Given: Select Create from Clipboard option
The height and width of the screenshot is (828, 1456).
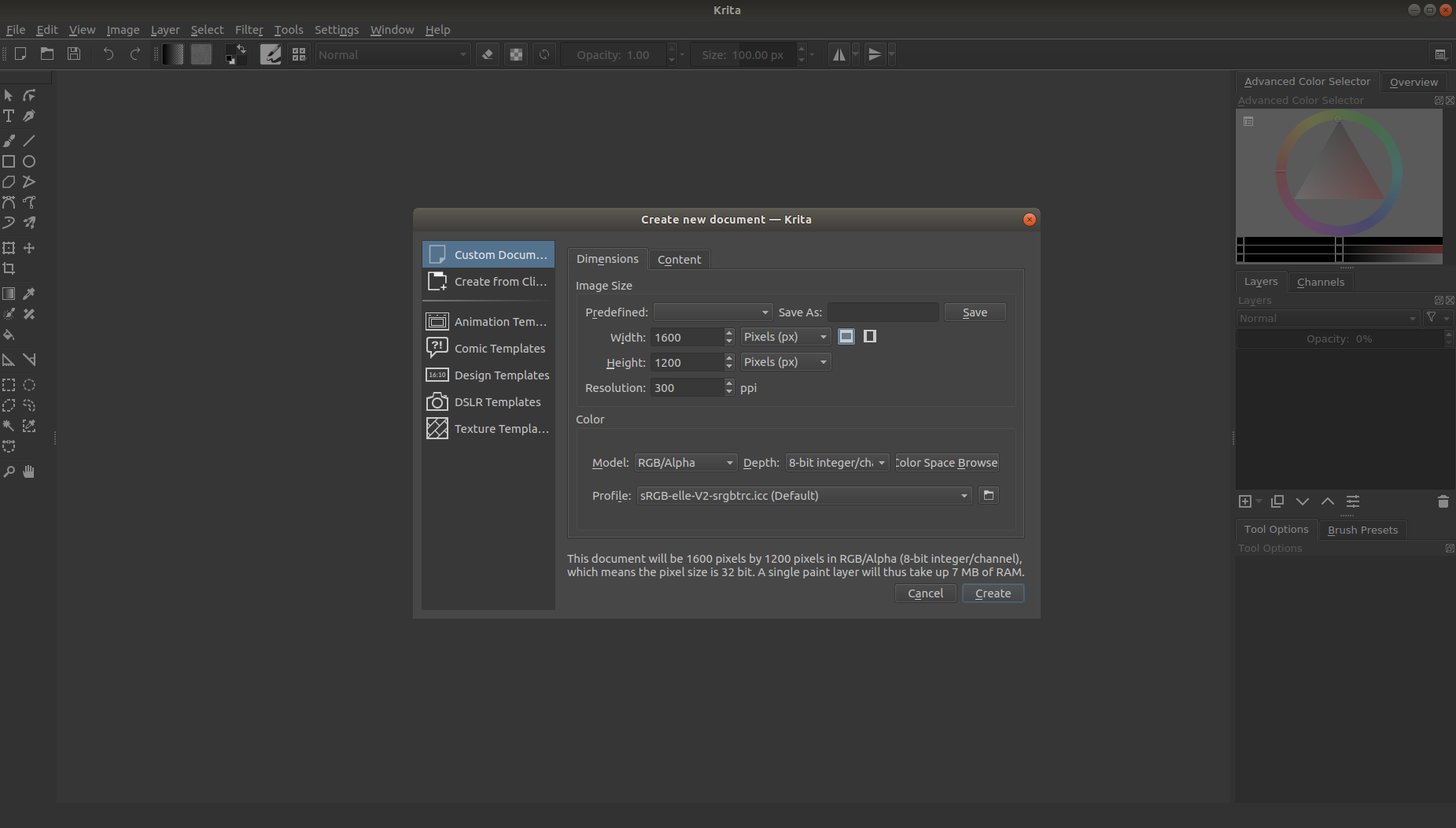Looking at the screenshot, I should tap(488, 282).
